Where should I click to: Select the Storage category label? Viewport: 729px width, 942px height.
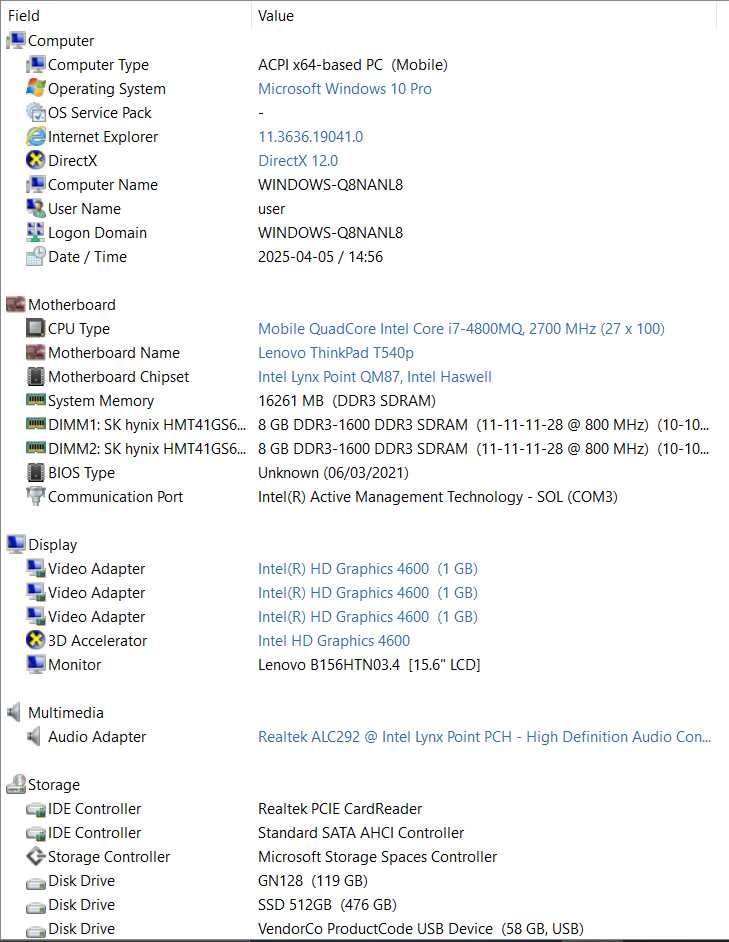point(53,785)
